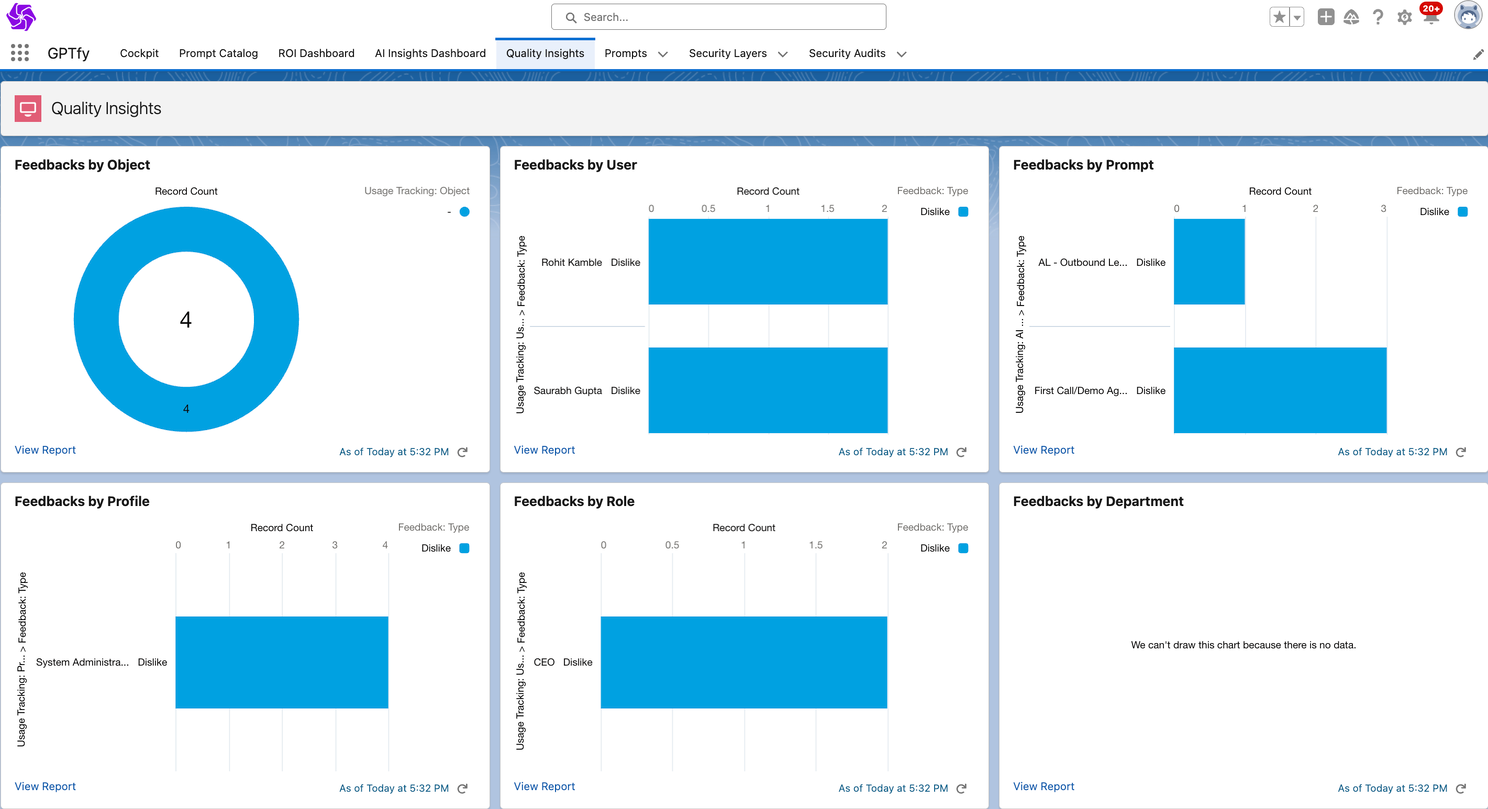Screen dimensions: 1488x809
Task: Click the blue Dislike legend swatch
Action: [962, 211]
